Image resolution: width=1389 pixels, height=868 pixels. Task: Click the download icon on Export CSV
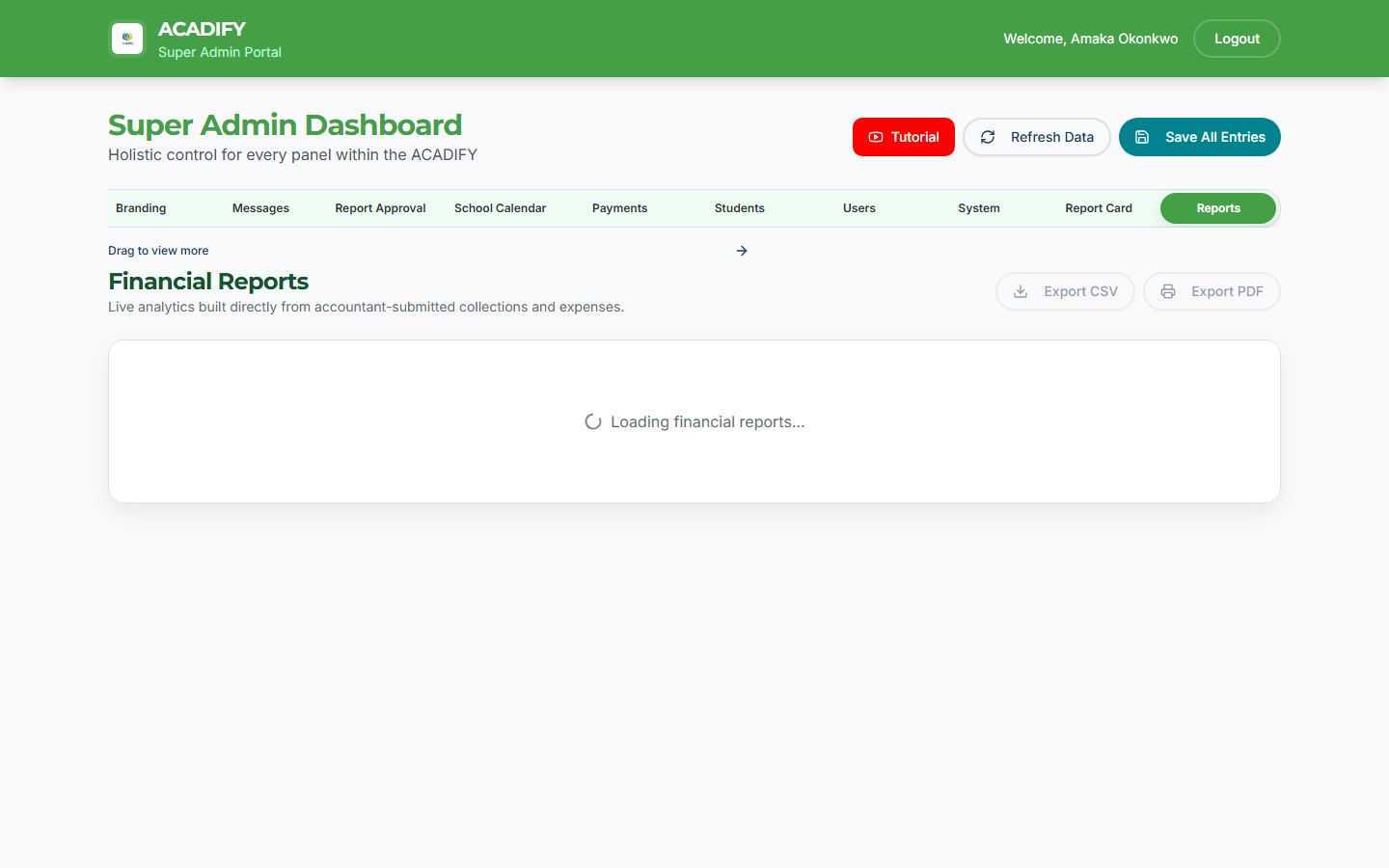[x=1020, y=291]
